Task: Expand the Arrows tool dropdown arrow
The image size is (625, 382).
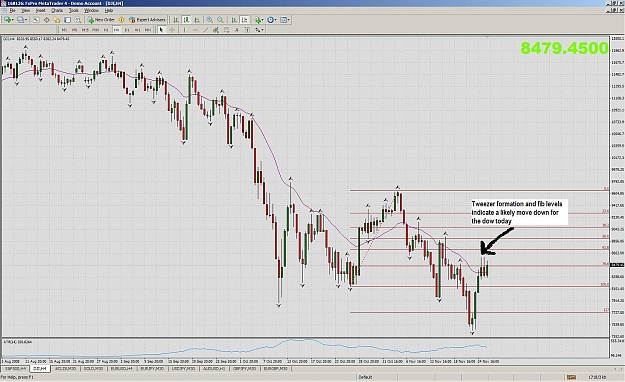Action: (x=262, y=30)
